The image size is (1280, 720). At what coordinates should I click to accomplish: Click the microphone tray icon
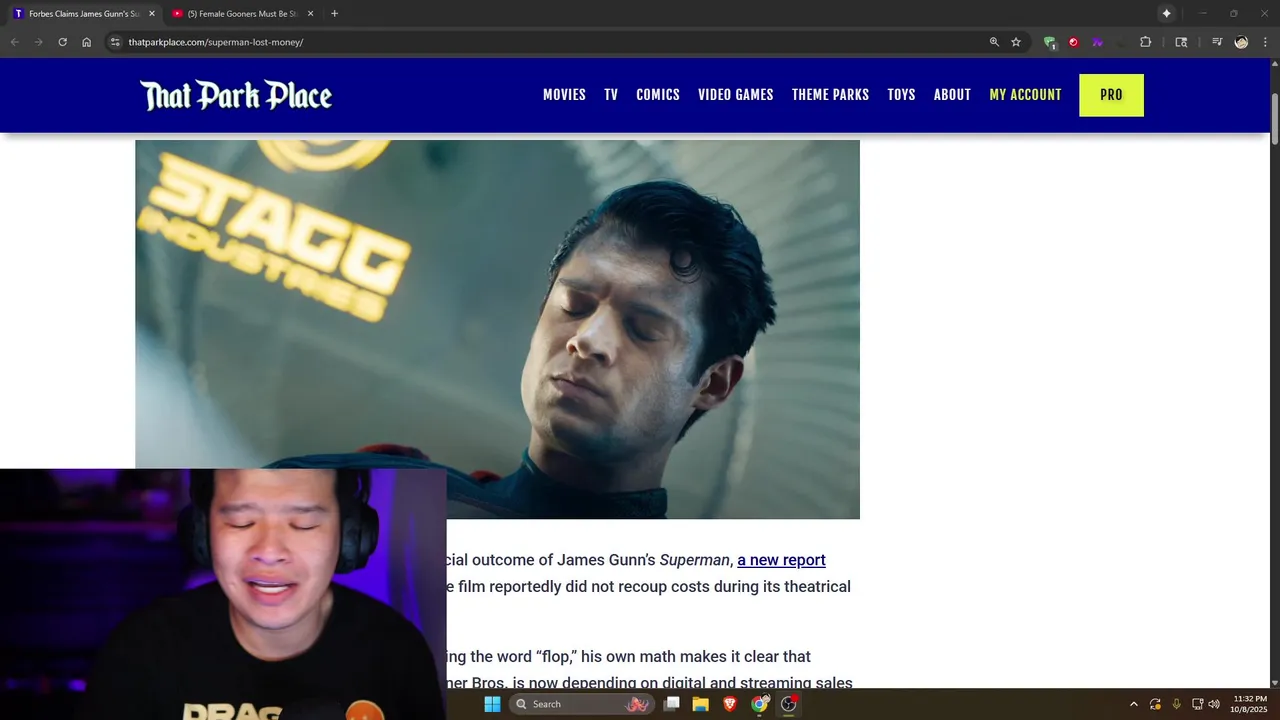(x=1176, y=704)
